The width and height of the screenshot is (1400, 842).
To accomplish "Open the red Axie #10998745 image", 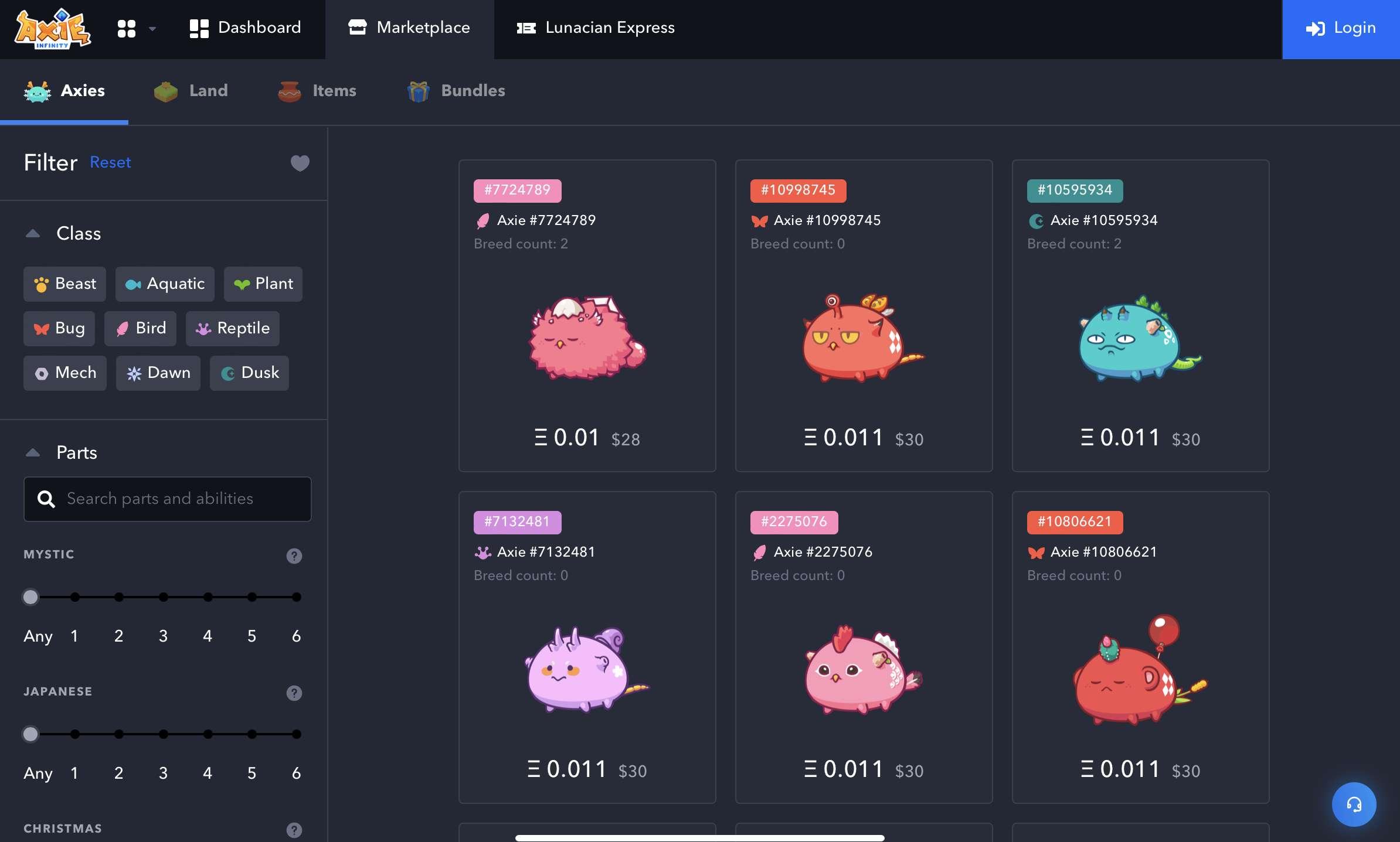I will [x=864, y=338].
